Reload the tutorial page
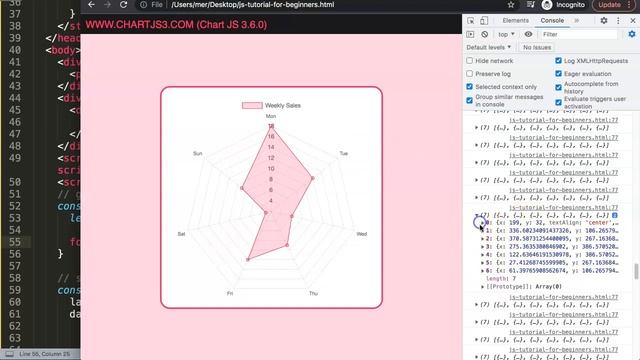The image size is (640, 360). (123, 4)
